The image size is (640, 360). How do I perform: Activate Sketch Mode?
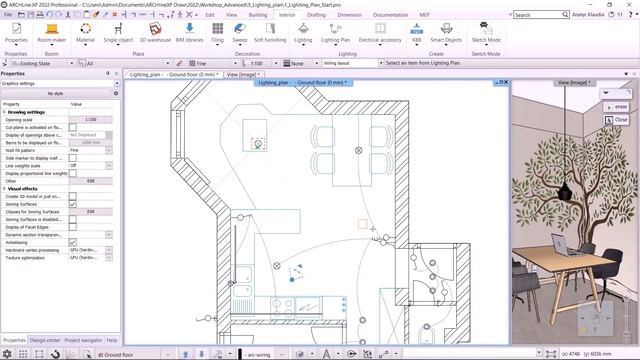[x=486, y=33]
